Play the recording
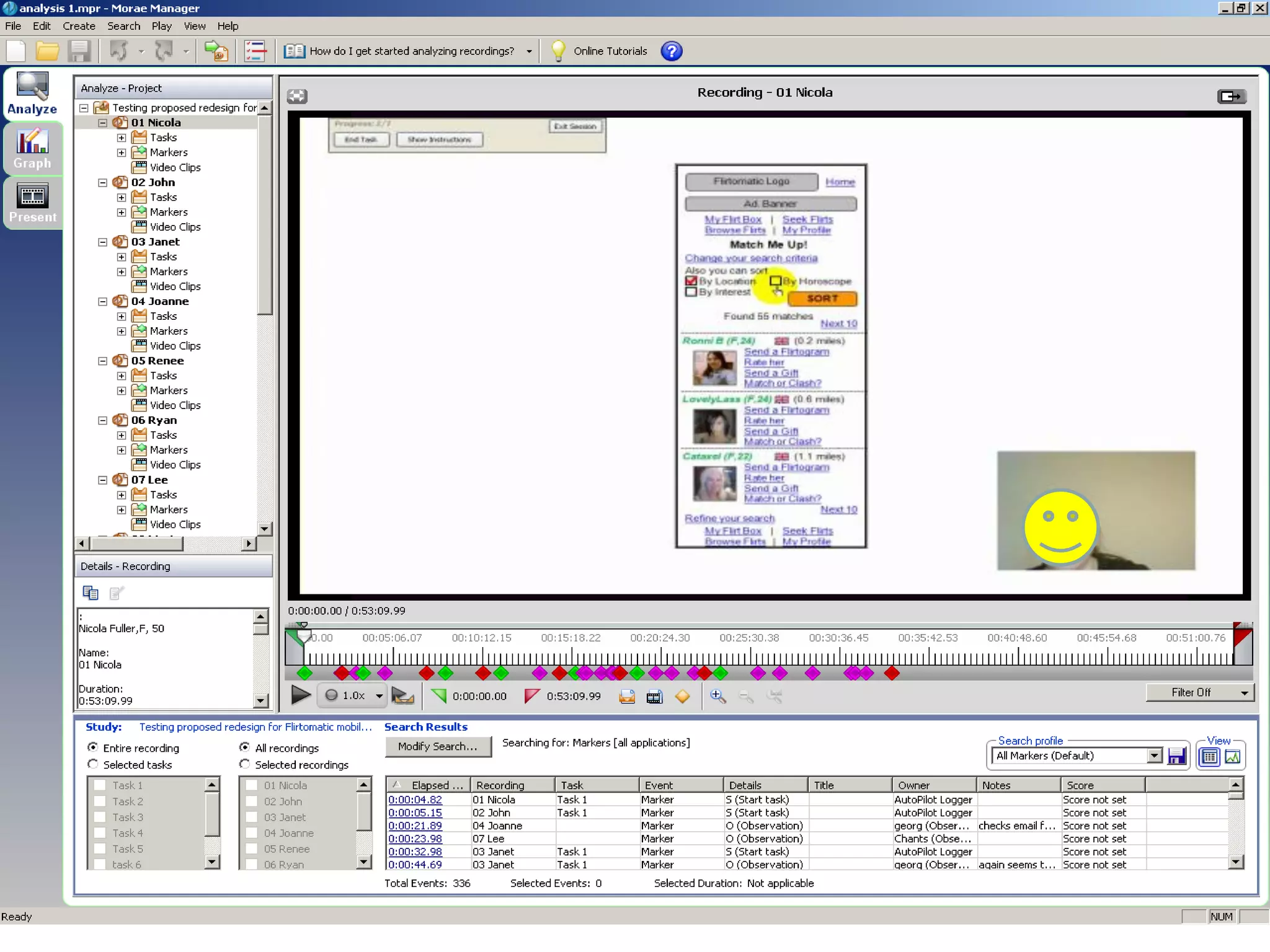This screenshot has width=1270, height=952. (301, 696)
